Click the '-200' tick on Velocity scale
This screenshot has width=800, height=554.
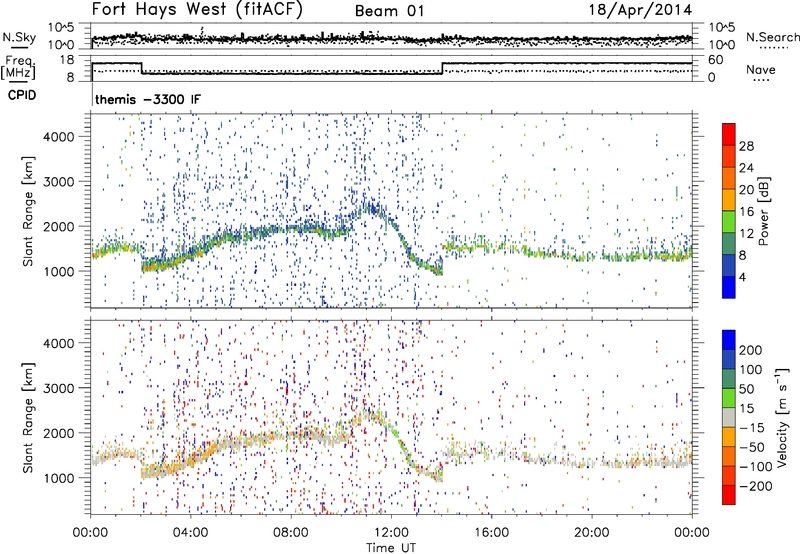[755, 486]
